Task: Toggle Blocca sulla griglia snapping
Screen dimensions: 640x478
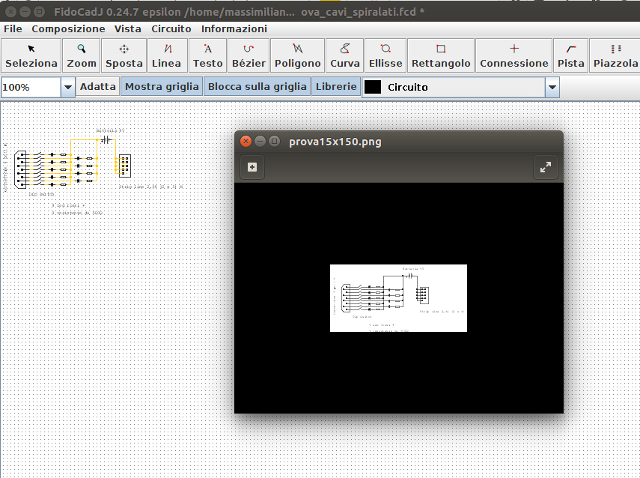Action: coord(257,87)
